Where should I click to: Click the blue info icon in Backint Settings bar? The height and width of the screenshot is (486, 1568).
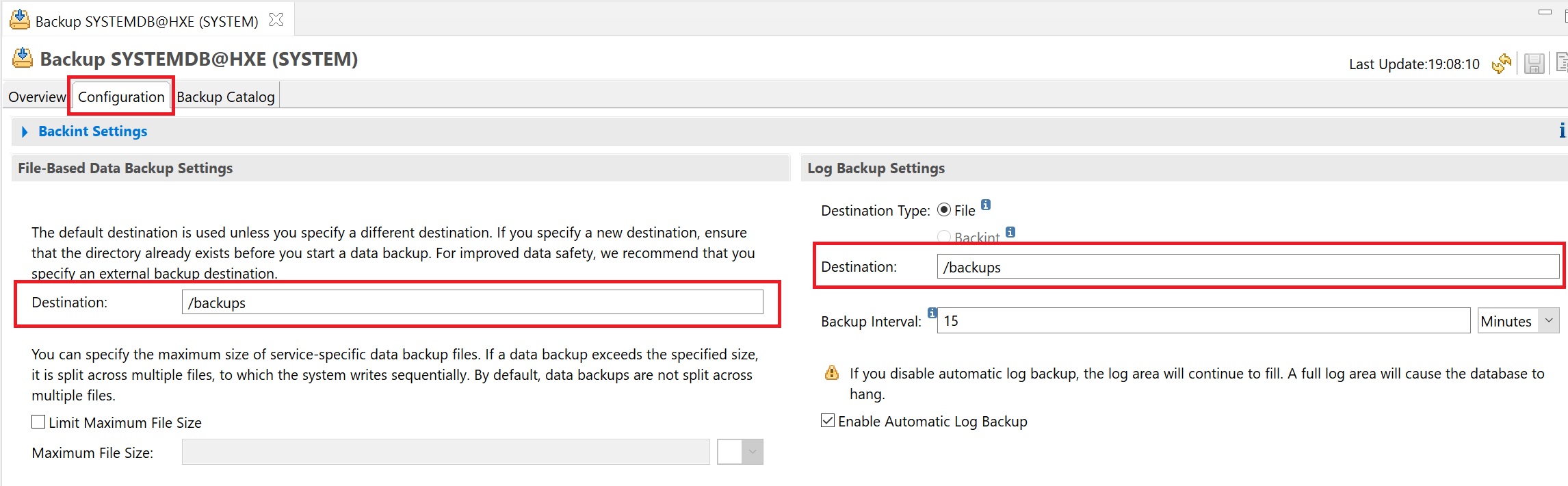coord(1562,131)
